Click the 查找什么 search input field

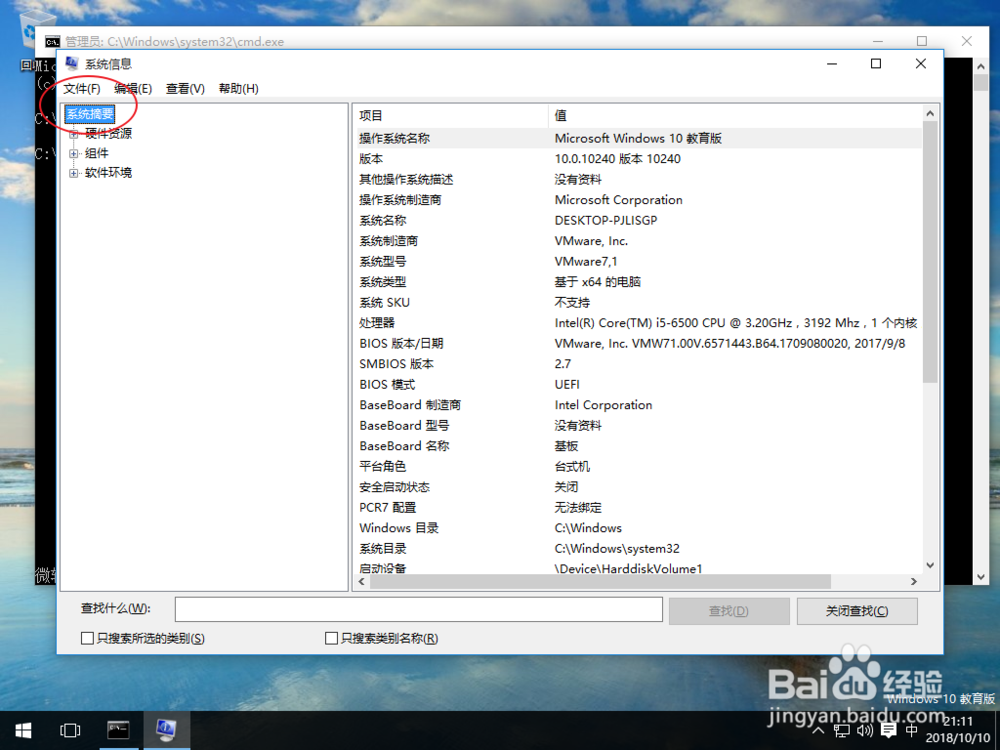(x=418, y=610)
